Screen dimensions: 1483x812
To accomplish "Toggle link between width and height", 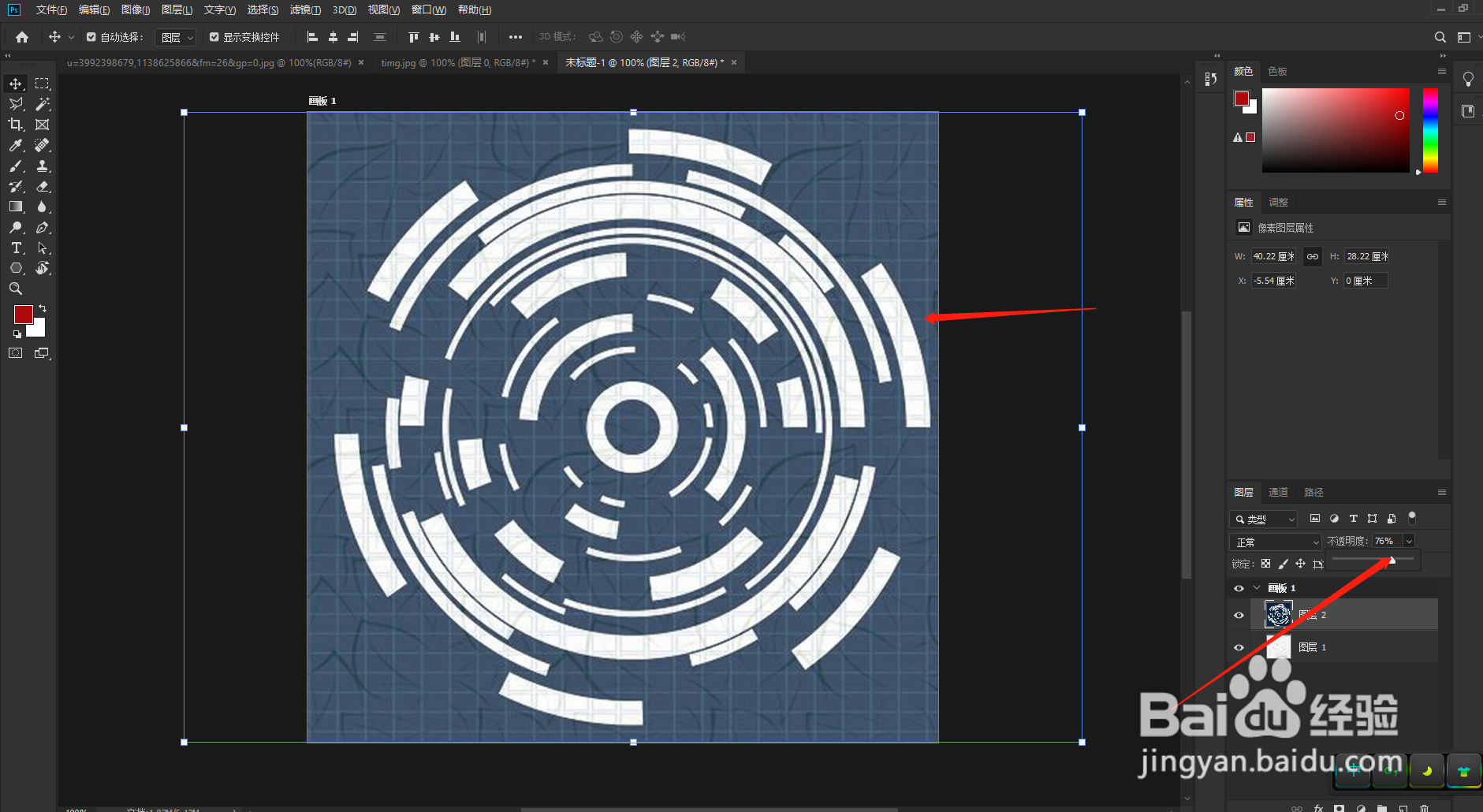I will coord(1313,256).
